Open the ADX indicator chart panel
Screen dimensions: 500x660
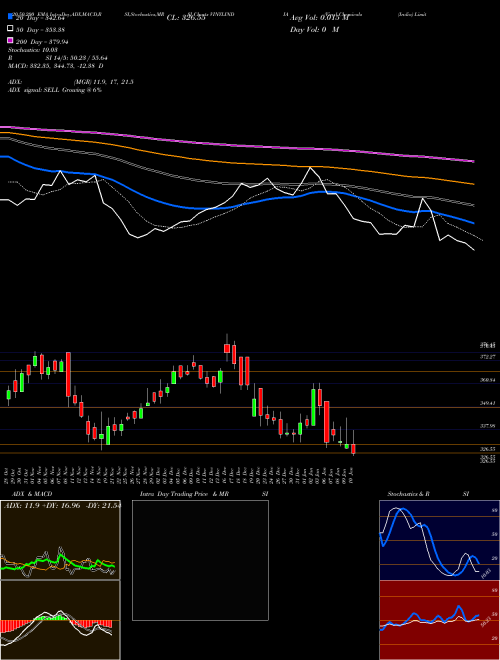(60, 540)
